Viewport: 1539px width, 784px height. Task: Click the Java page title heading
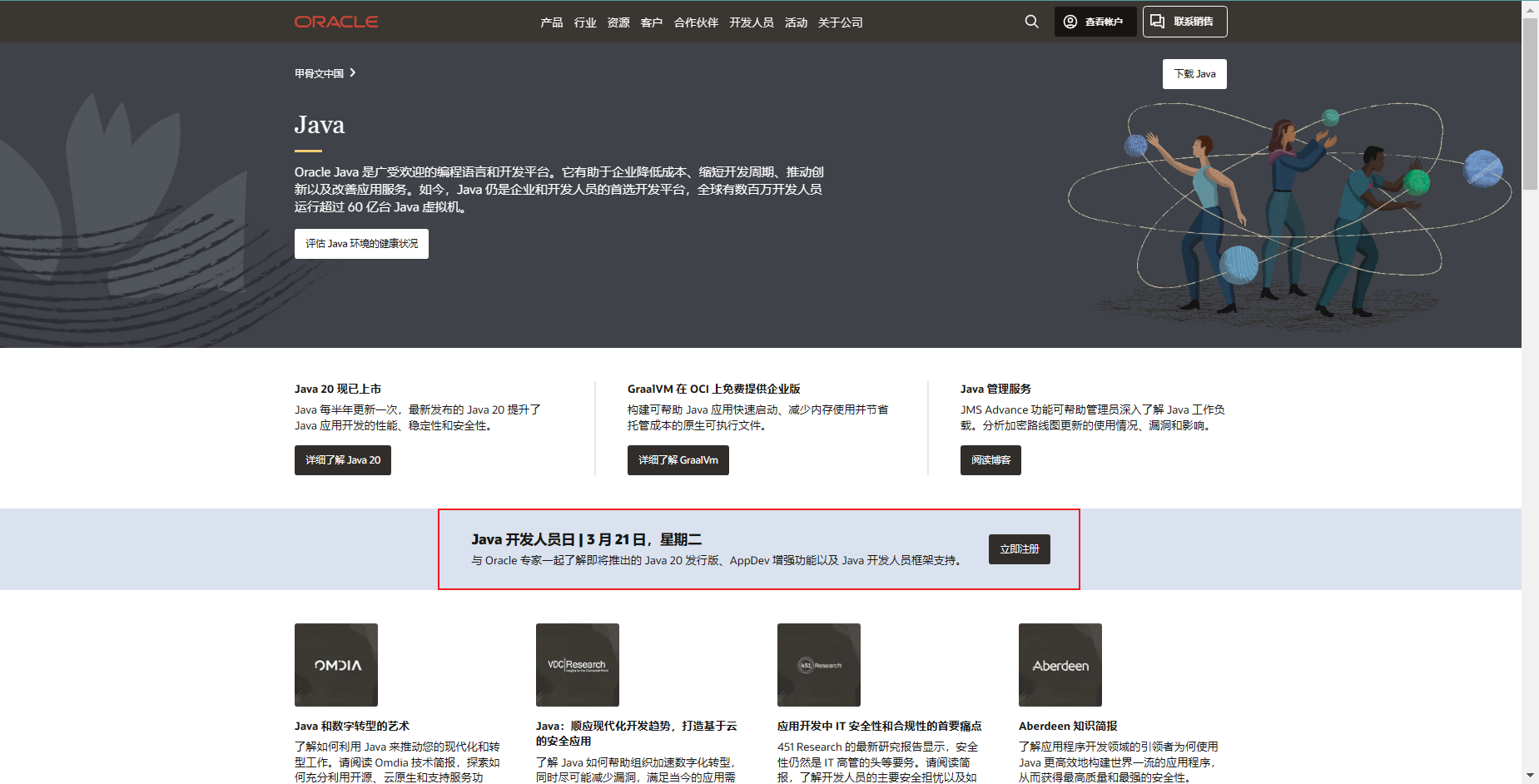(x=320, y=125)
